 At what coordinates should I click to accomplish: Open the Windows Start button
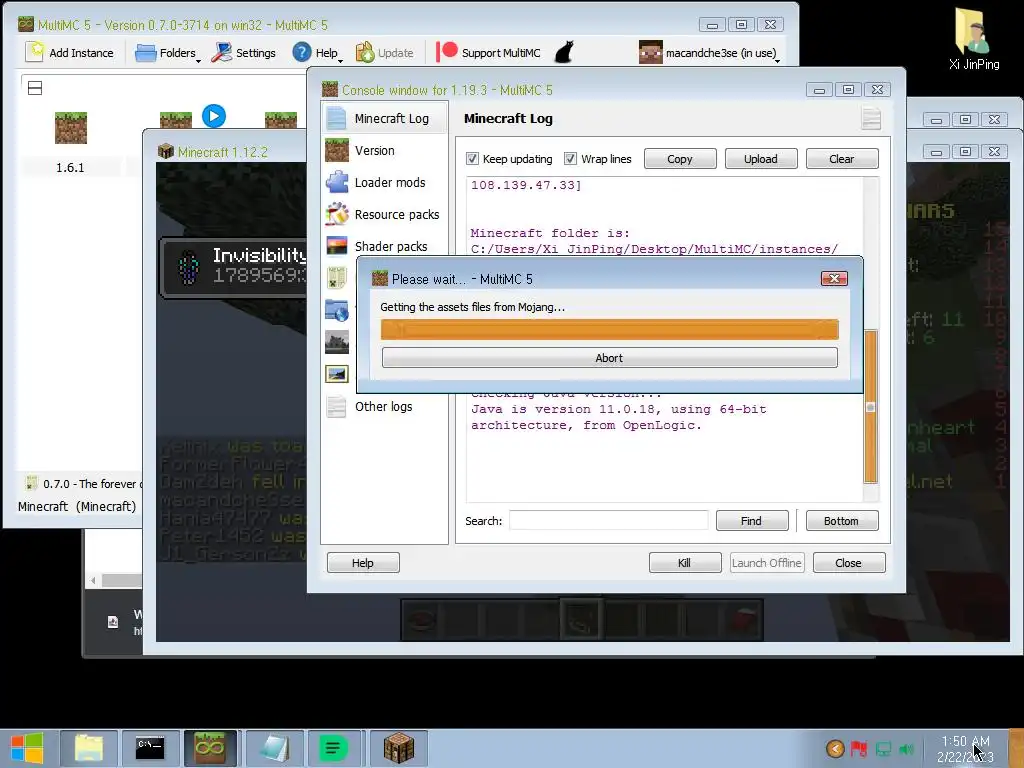tap(27, 748)
